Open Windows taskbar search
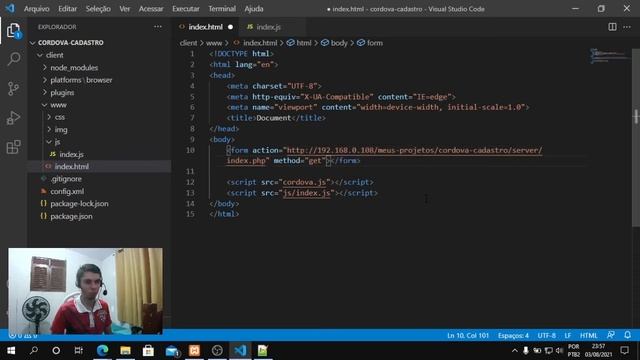This screenshot has height=360, width=640. point(34,351)
